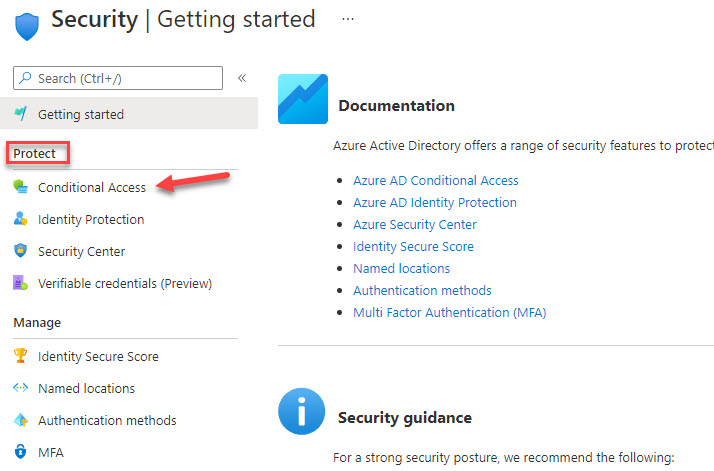714x471 pixels.
Task: Open Multi Factor Authentication (MFA) link
Action: point(450,312)
